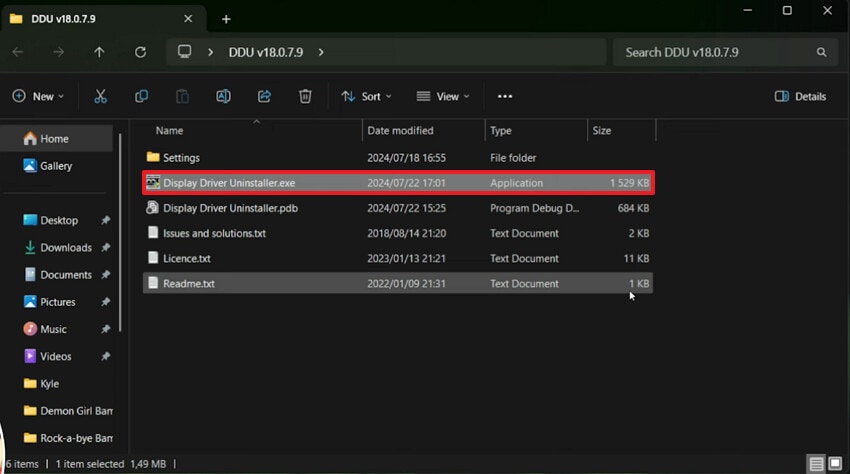The height and width of the screenshot is (474, 850).
Task: Click the 2024/07/18 16:55 date cell
Action: (x=407, y=158)
